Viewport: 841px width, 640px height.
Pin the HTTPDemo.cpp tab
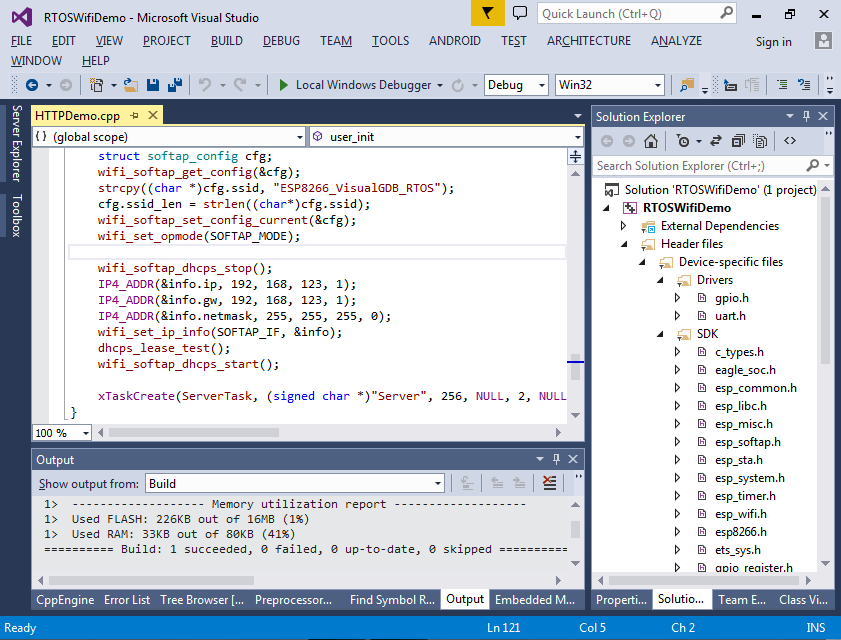pos(134,115)
